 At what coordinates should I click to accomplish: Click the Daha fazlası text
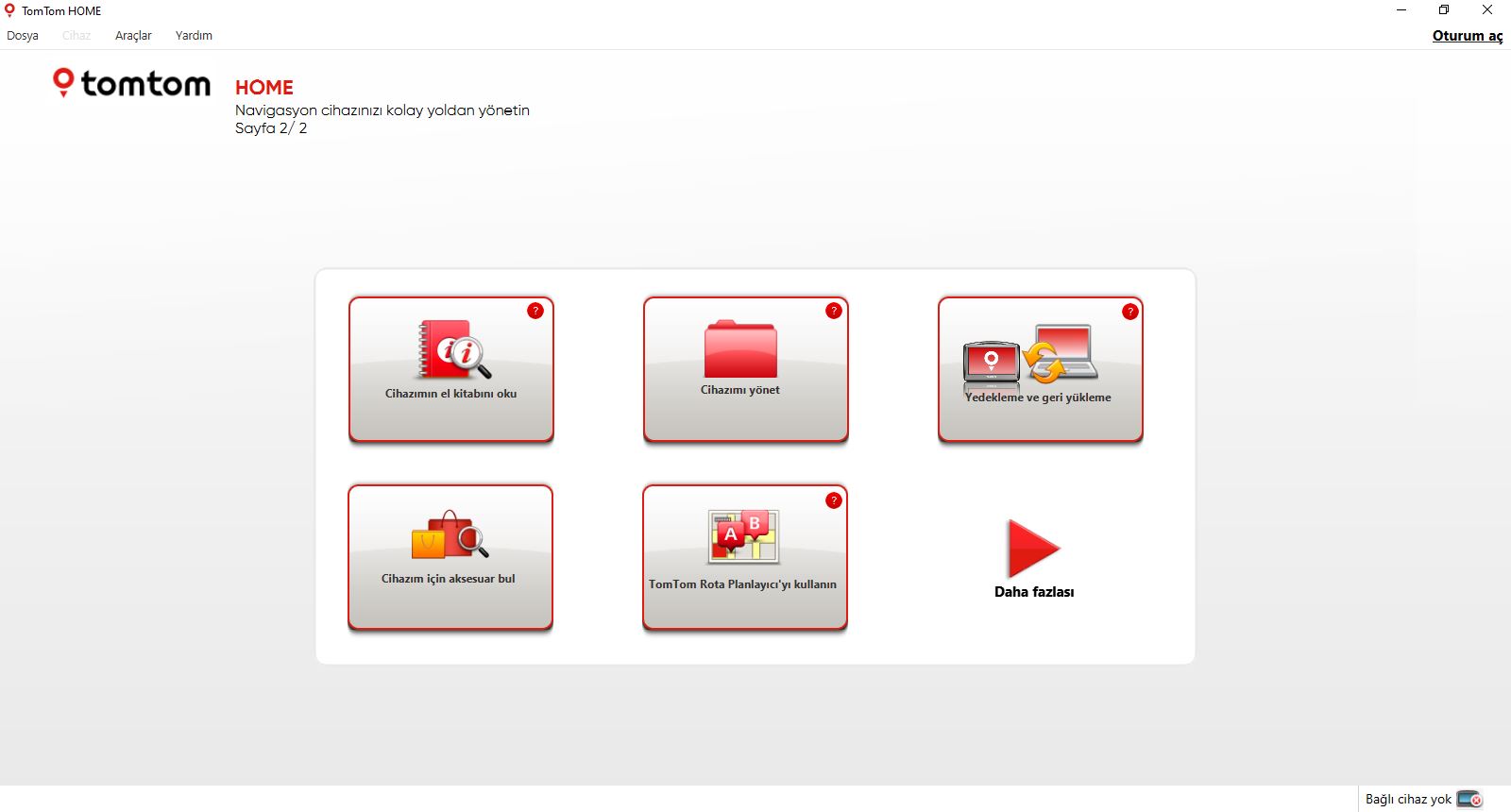pos(1034,592)
